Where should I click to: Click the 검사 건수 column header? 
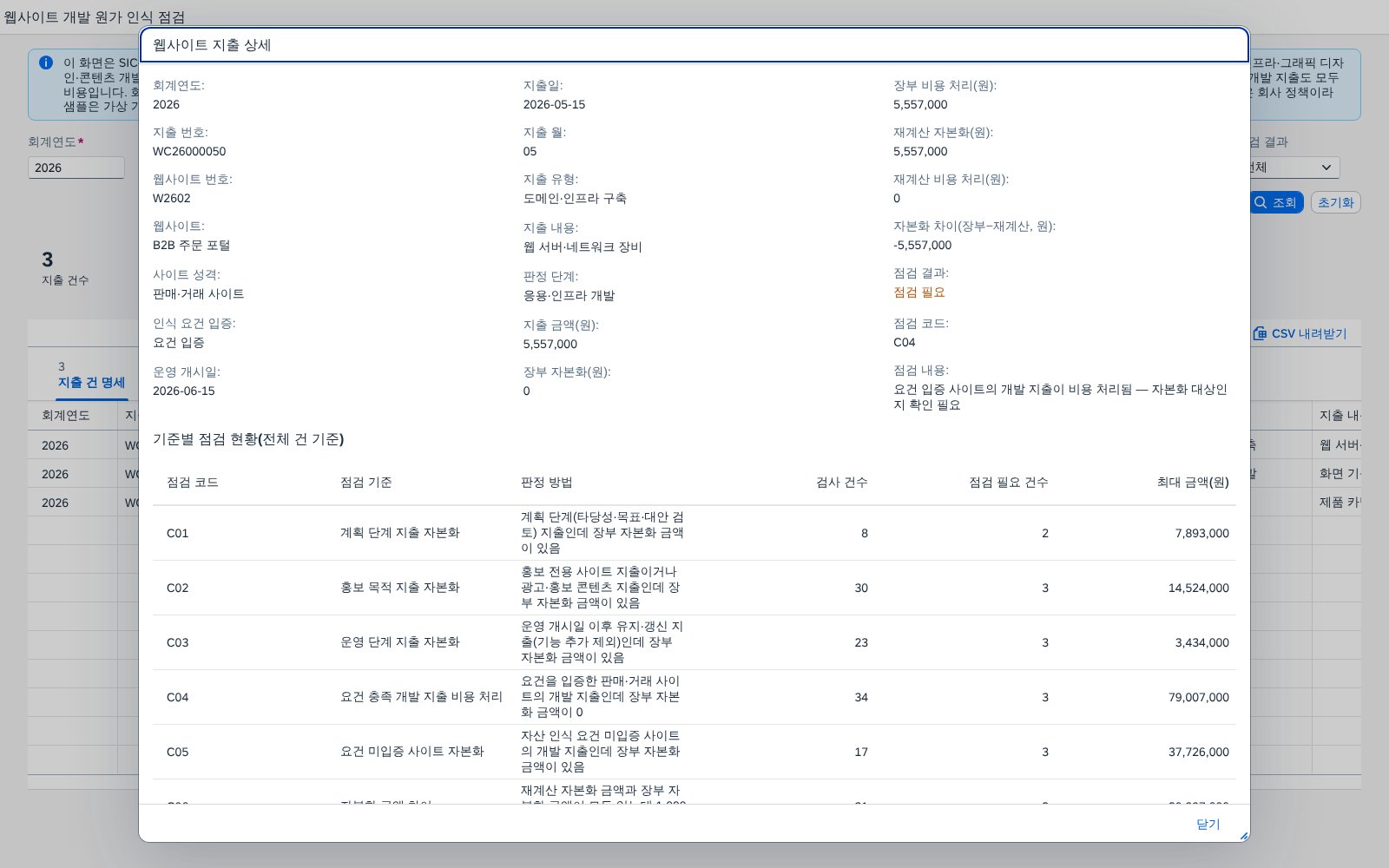pos(842,482)
